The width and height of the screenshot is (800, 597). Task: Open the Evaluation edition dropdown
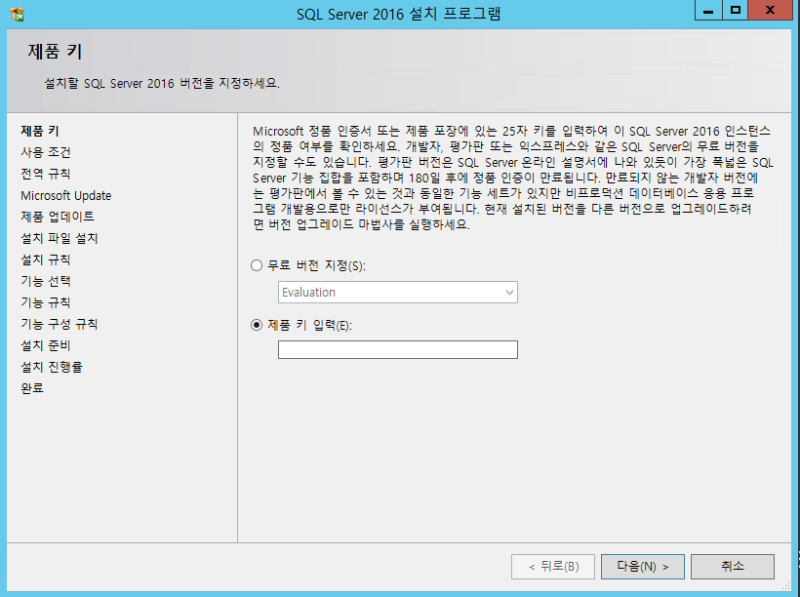tap(510, 291)
